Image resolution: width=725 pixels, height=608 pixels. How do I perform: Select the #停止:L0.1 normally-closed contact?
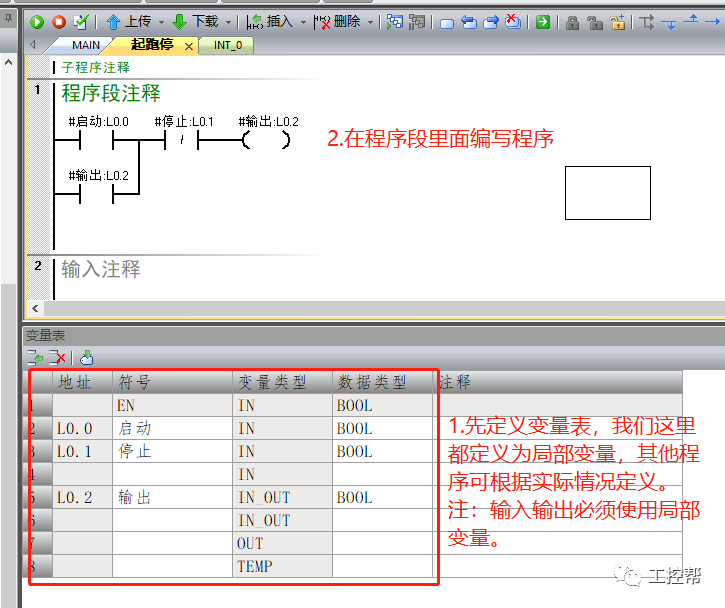(x=182, y=140)
